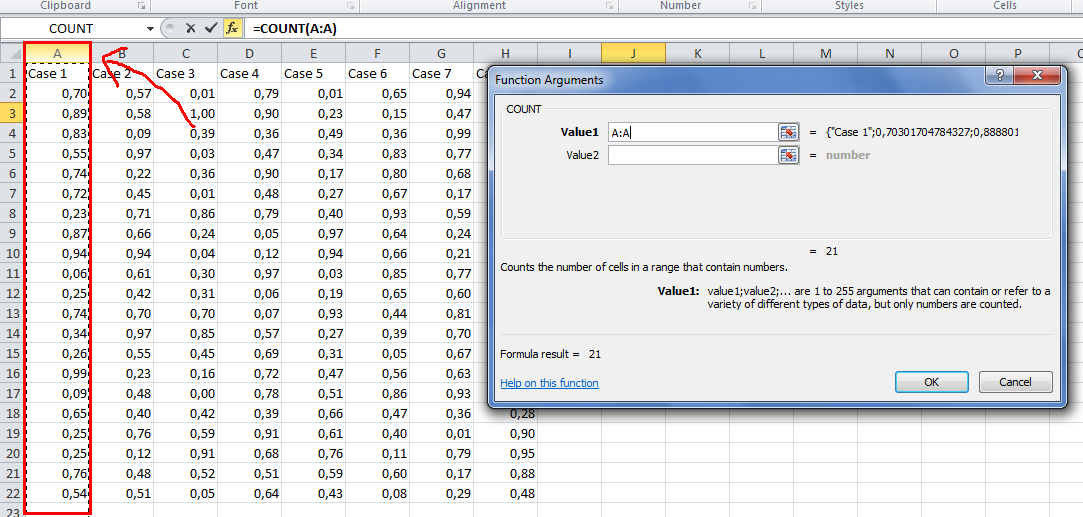Select all cells with corner button
Image resolution: width=1083 pixels, height=517 pixels.
(x=12, y=53)
